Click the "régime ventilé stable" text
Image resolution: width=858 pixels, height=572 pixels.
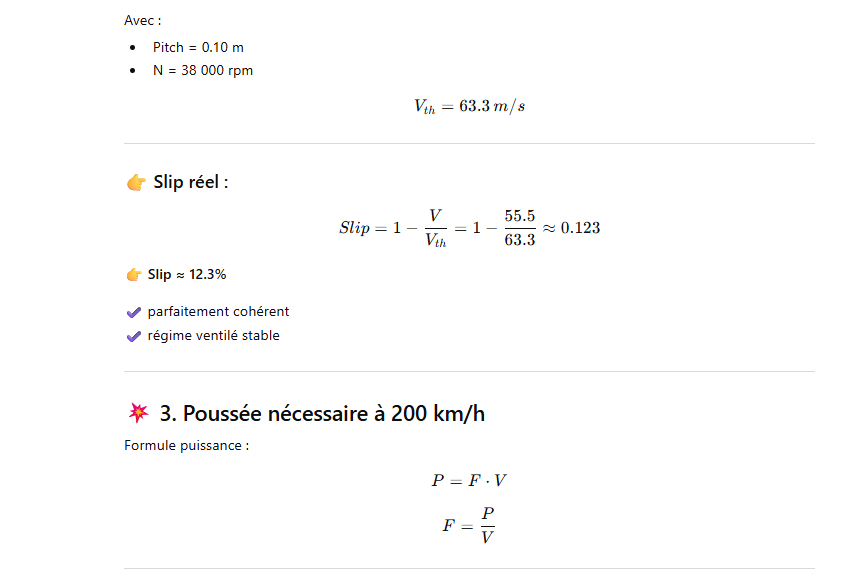pos(213,336)
